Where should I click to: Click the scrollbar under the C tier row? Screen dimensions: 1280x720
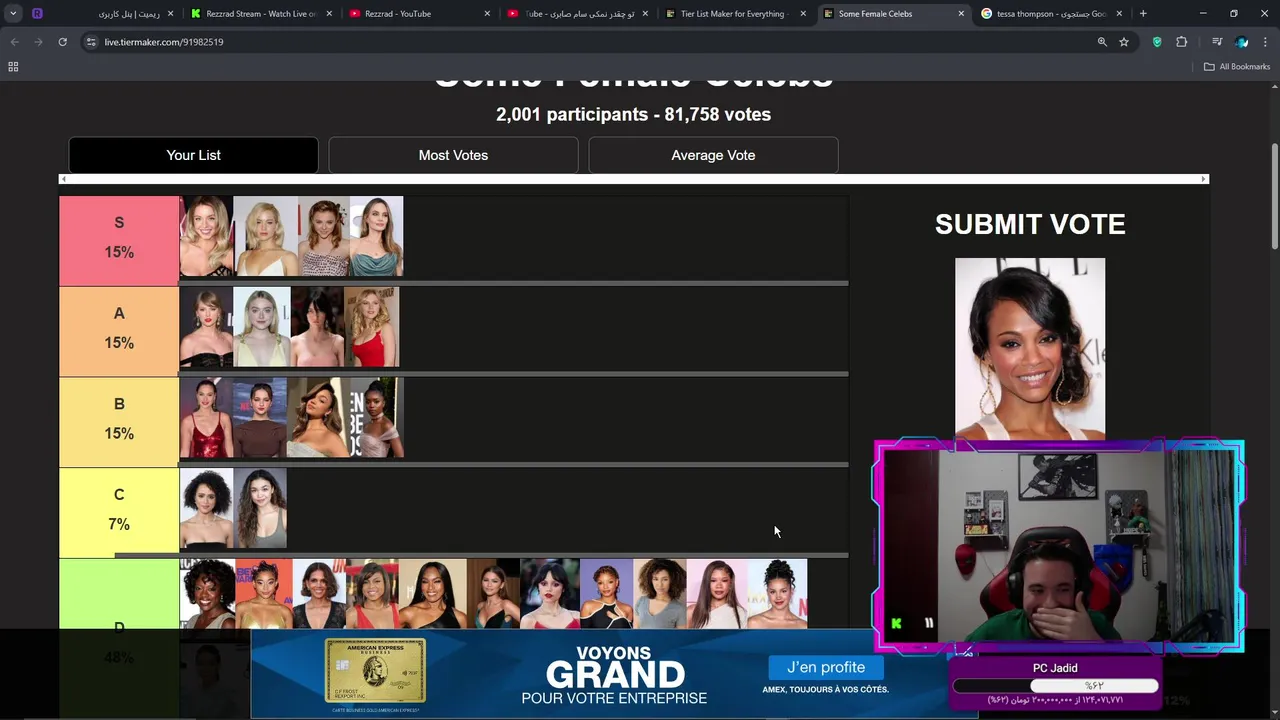[x=482, y=555]
